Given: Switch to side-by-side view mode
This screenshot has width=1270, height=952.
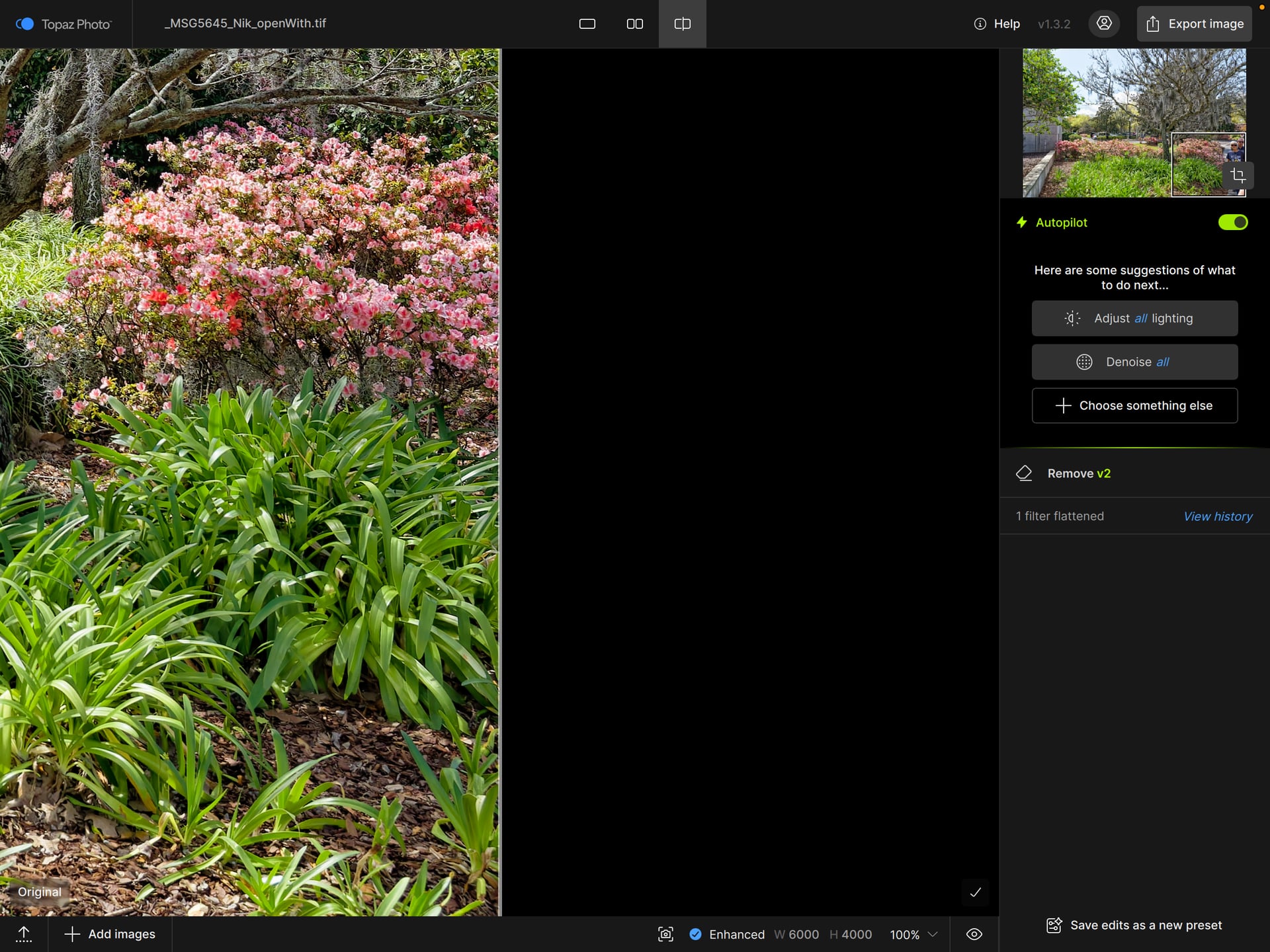Looking at the screenshot, I should click(634, 24).
